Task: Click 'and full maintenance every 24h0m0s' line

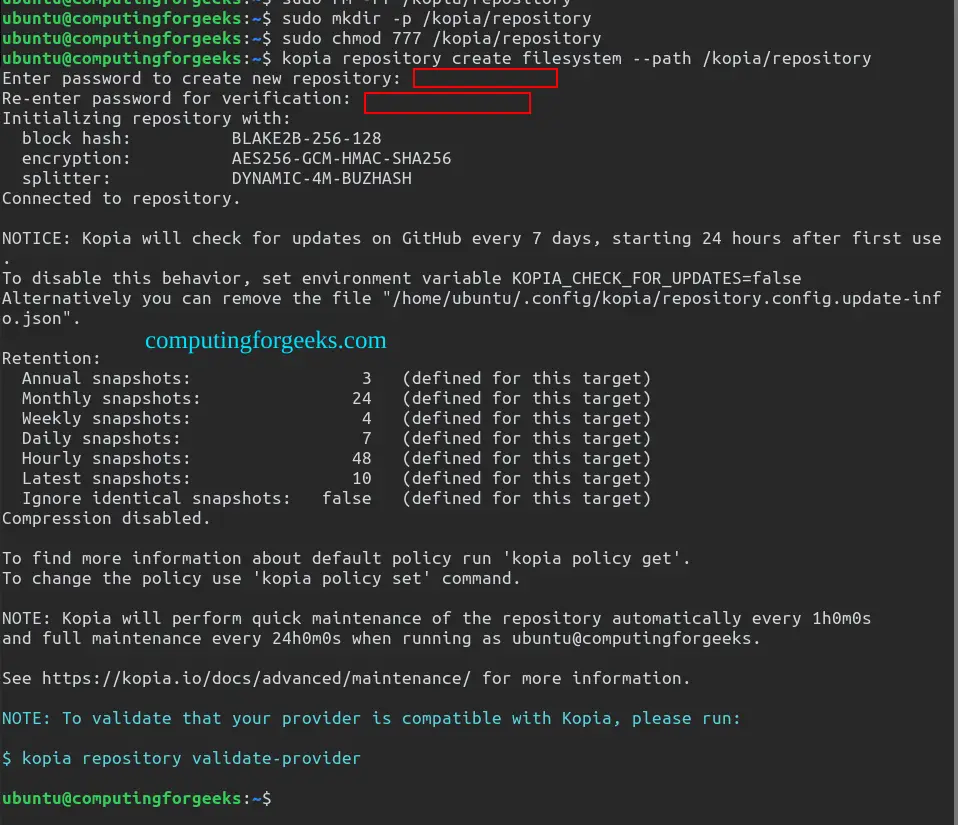Action: pyautogui.click(x=381, y=639)
